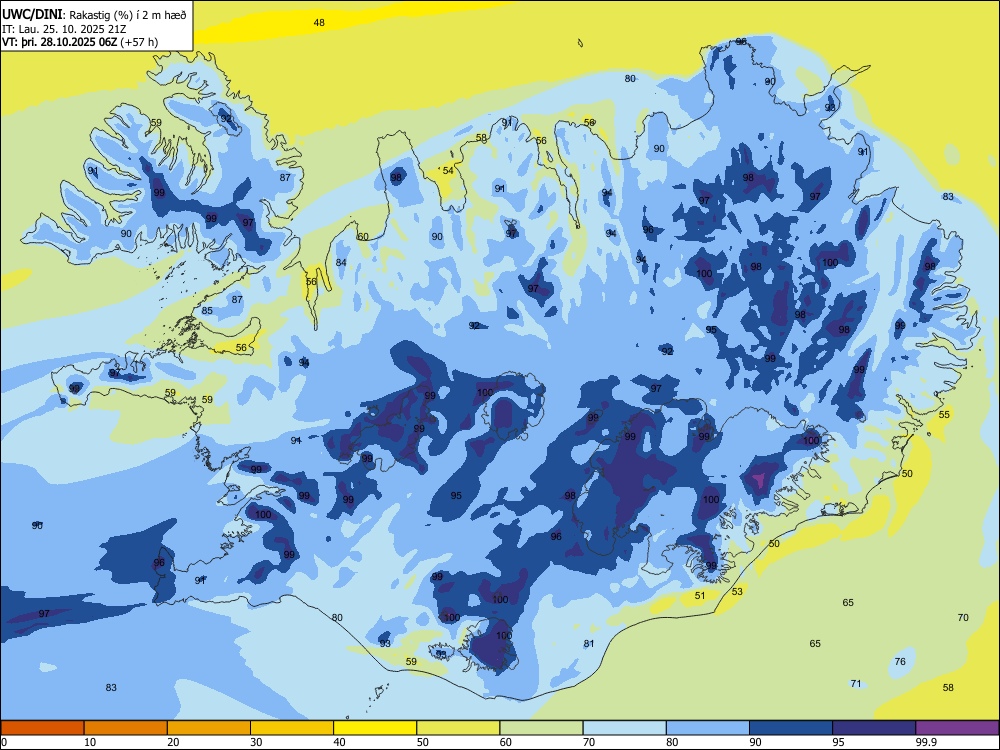Click the '90' legend scale label
1000x750 pixels.
pyautogui.click(x=755, y=742)
